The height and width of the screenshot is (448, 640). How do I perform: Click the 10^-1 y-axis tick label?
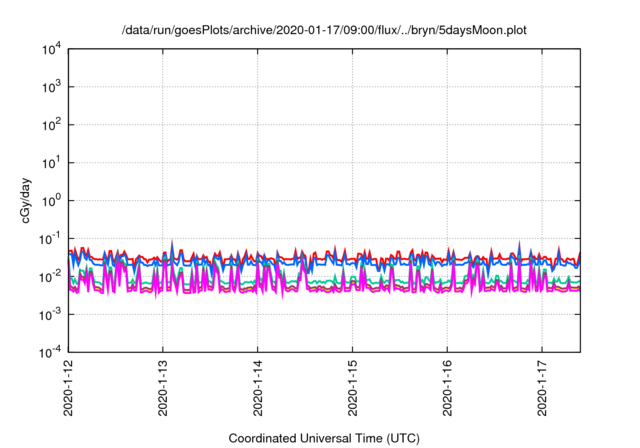50,239
